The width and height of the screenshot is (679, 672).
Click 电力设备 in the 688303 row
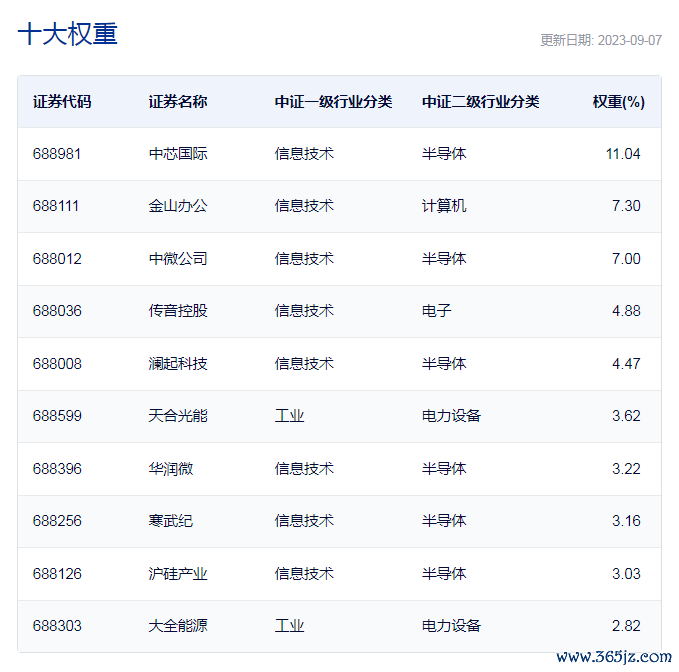(x=451, y=626)
